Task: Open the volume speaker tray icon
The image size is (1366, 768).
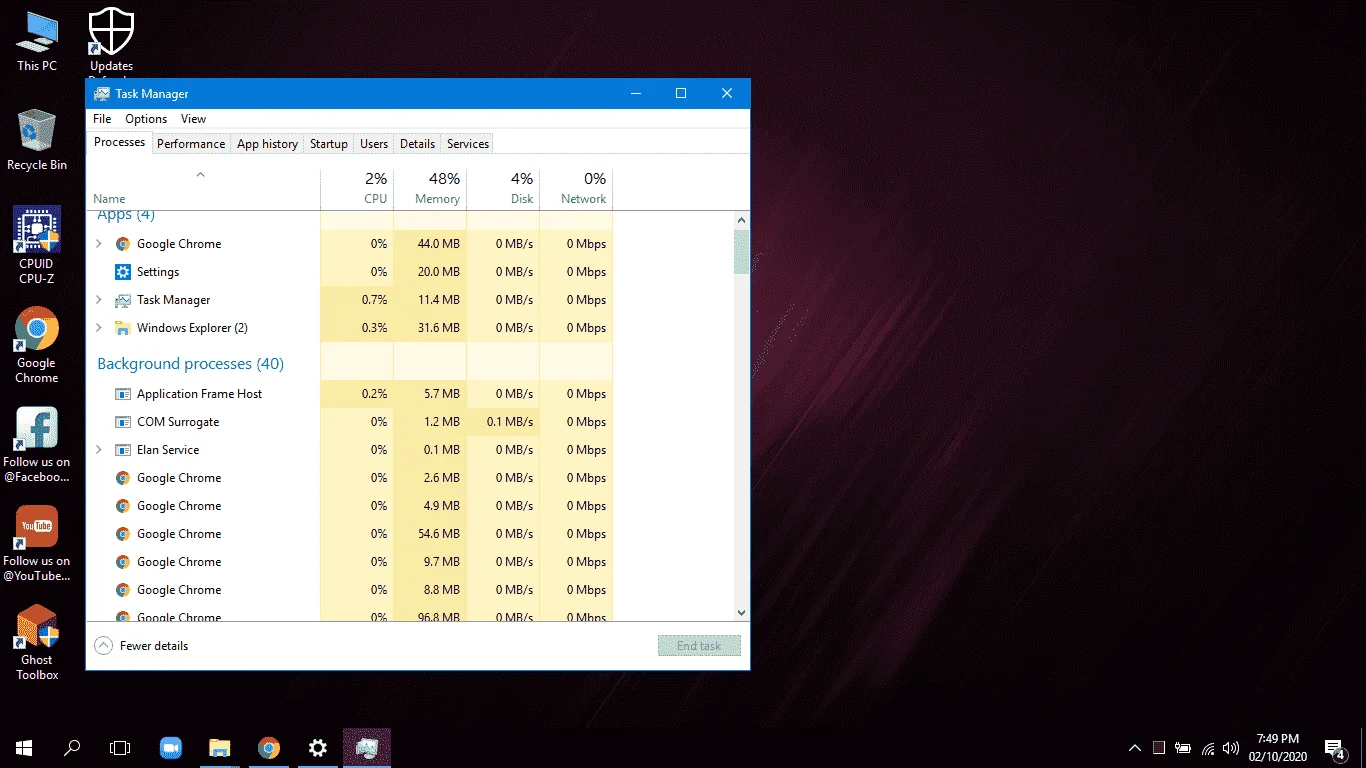Action: pos(1231,748)
